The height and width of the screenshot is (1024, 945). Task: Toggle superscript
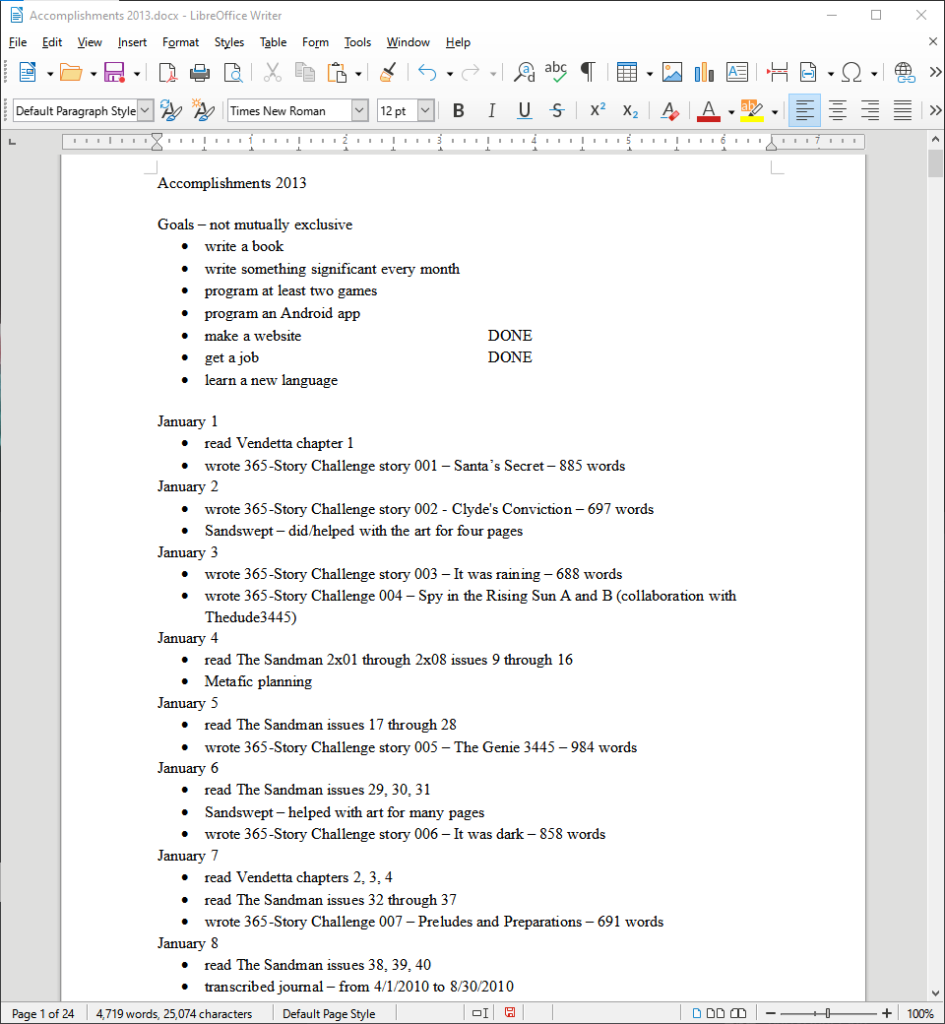[598, 110]
